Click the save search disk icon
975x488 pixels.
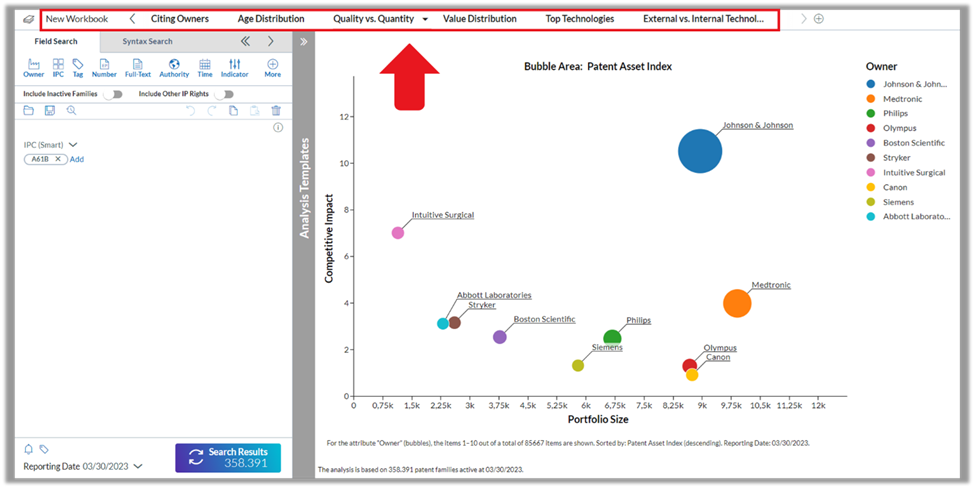tap(50, 111)
